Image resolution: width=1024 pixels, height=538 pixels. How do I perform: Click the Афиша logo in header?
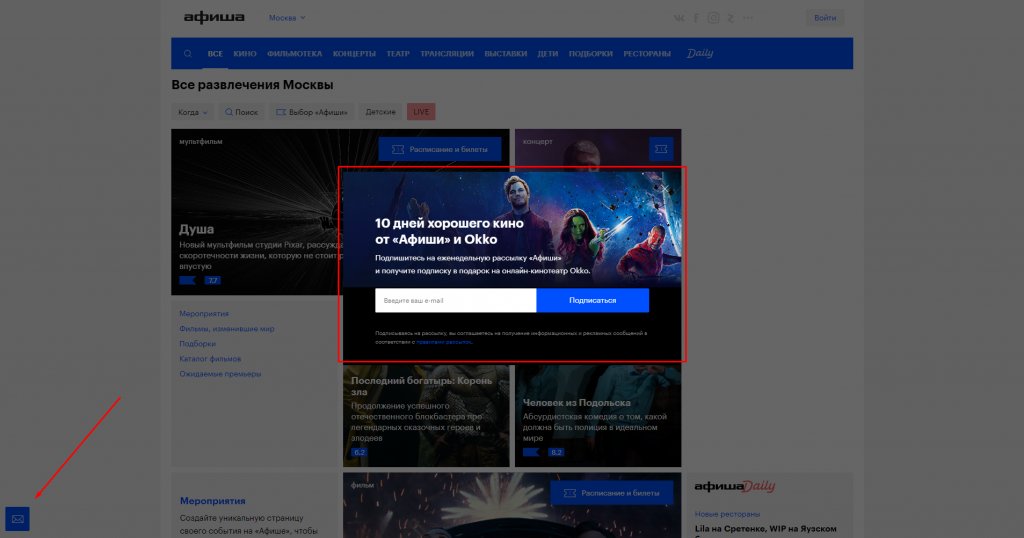click(214, 17)
